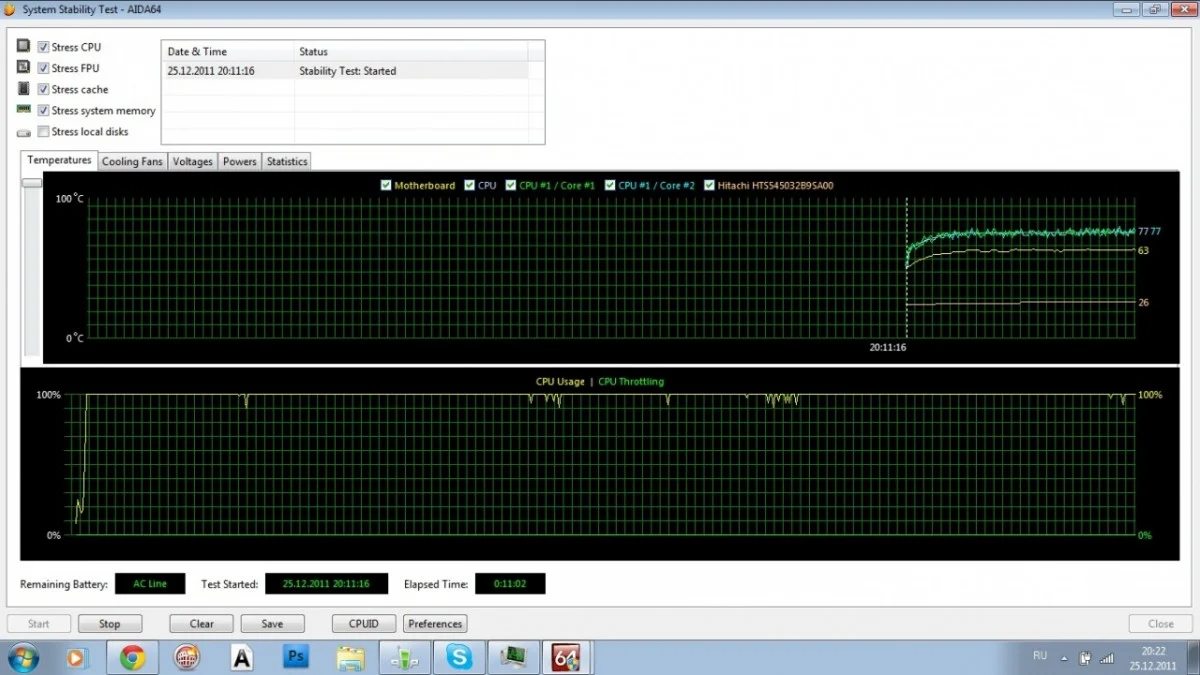The width and height of the screenshot is (1200, 675).
Task: Select the Temperatures tab
Action: click(59, 160)
